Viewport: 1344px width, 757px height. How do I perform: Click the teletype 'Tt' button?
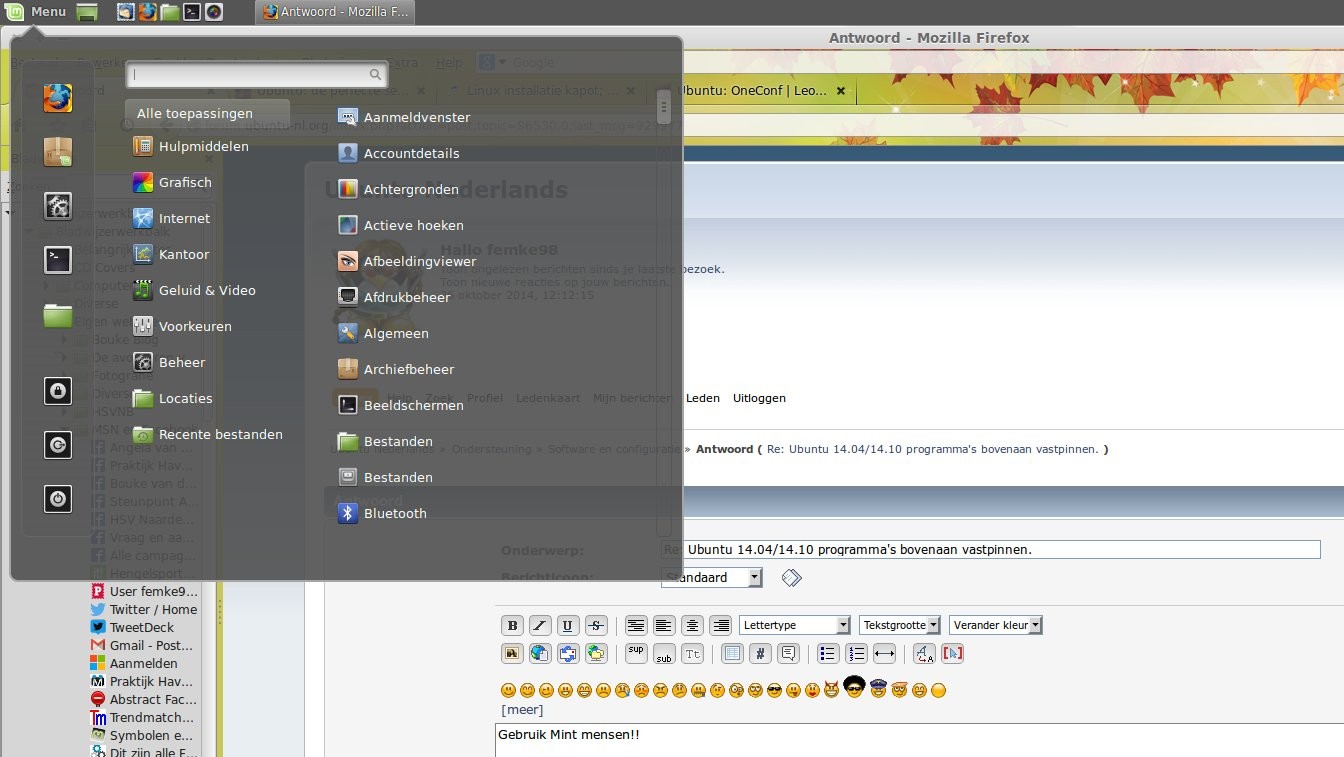692,654
